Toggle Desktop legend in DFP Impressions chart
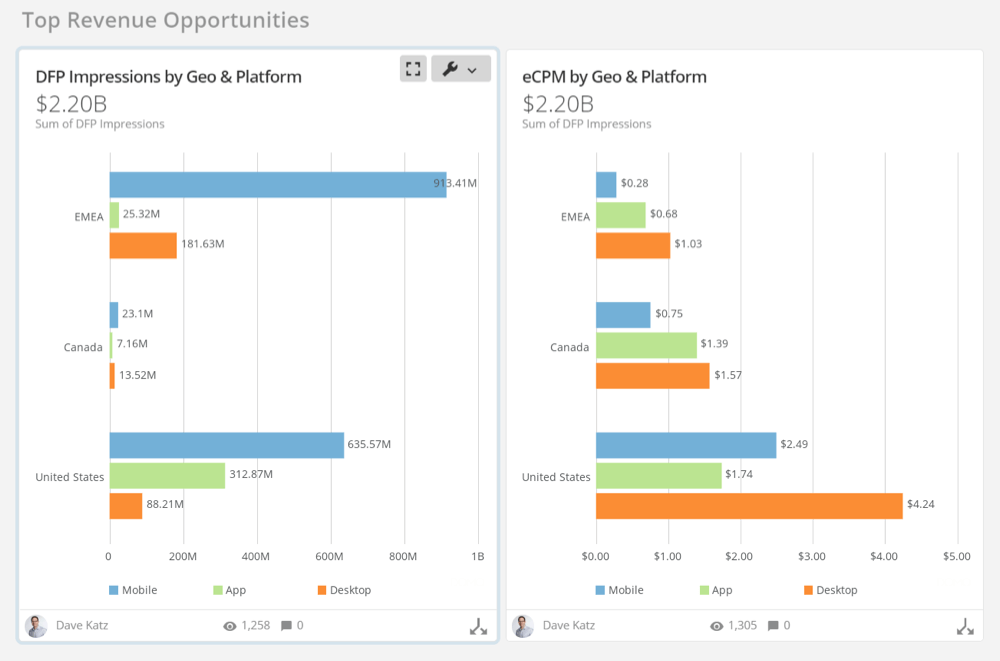1000x661 pixels. pyautogui.click(x=344, y=590)
